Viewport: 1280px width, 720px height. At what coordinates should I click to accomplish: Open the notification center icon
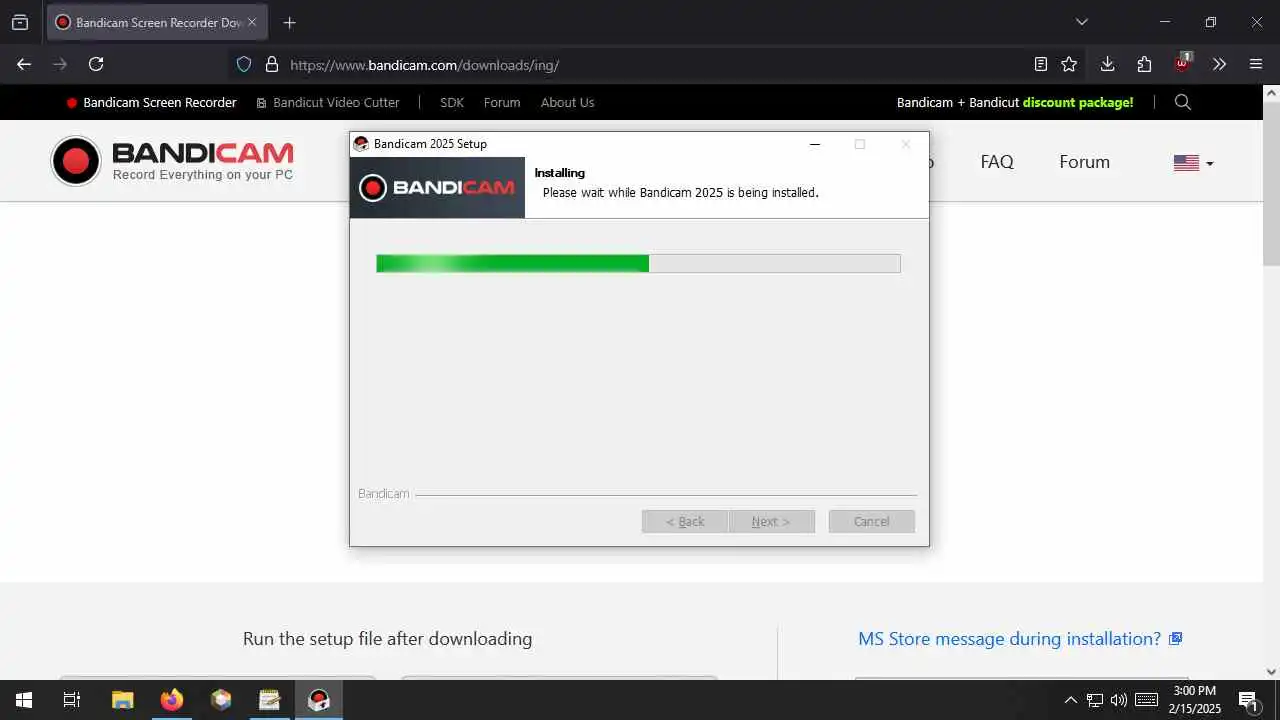click(x=1248, y=700)
